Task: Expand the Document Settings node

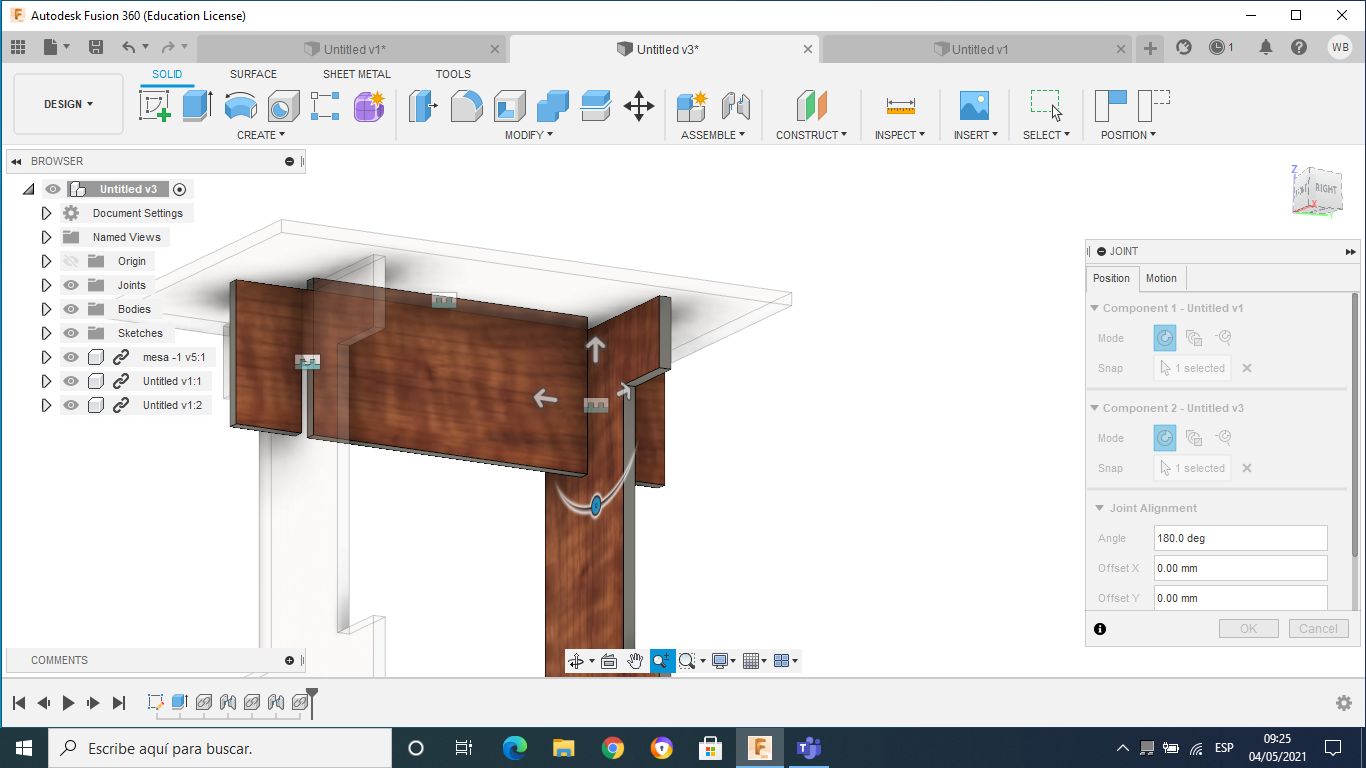Action: pos(46,213)
